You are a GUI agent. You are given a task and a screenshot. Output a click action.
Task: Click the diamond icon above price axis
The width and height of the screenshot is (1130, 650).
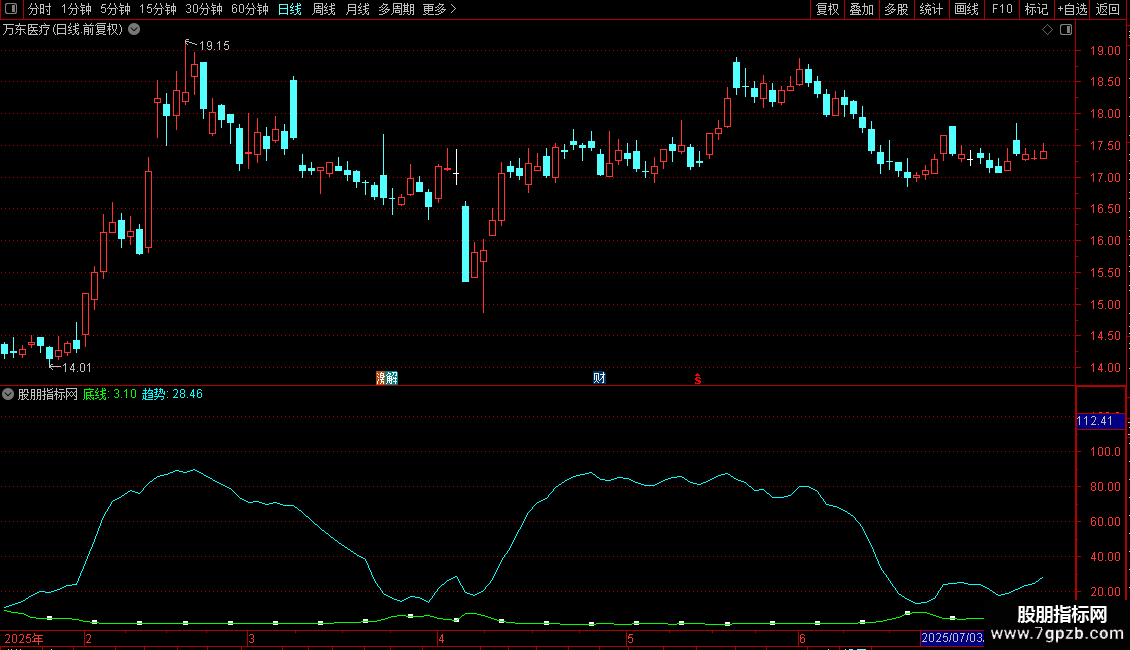tap(1047, 30)
